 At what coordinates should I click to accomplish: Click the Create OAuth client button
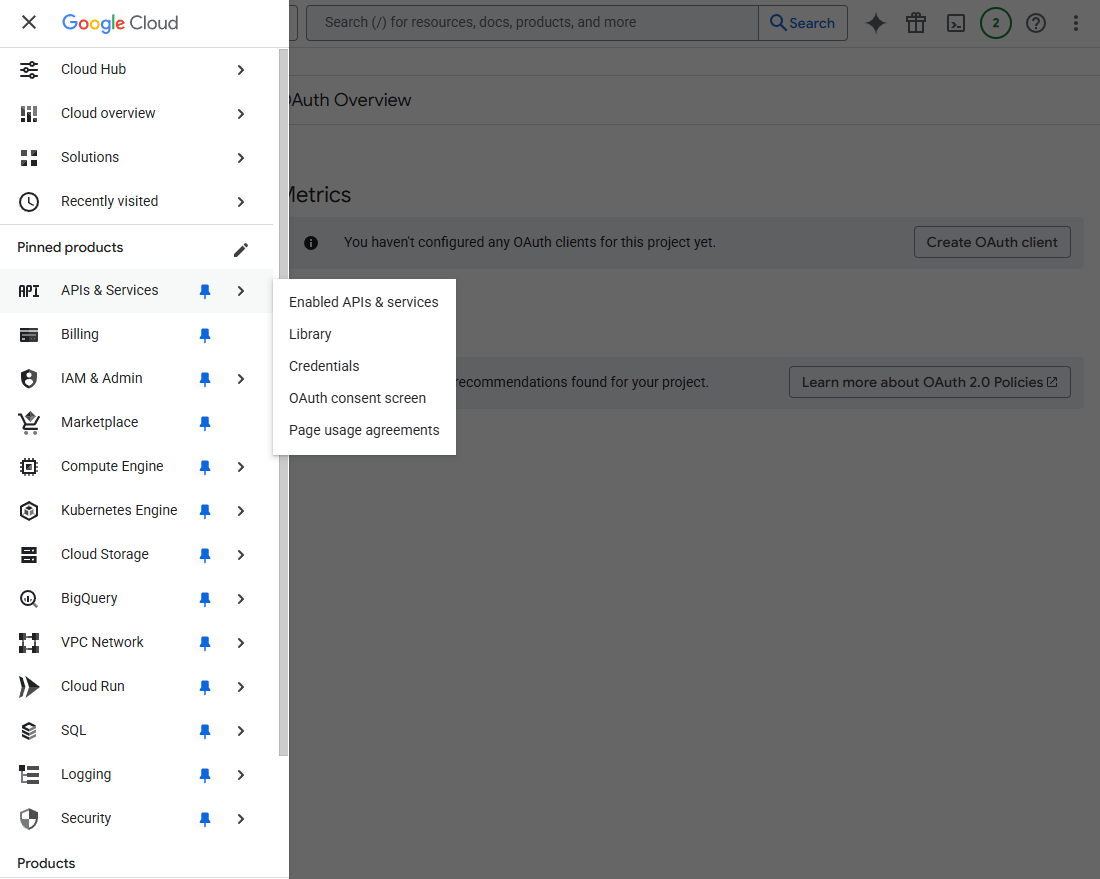click(x=992, y=242)
